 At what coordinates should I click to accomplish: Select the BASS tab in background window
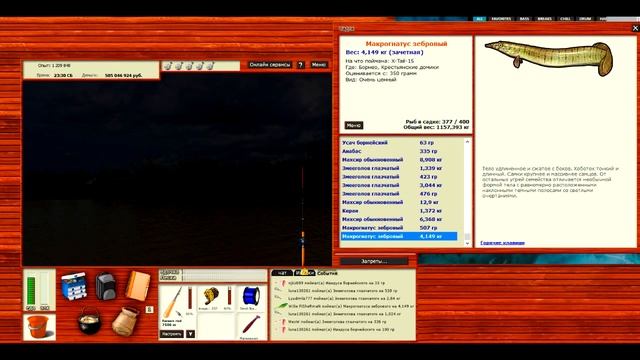(524, 19)
